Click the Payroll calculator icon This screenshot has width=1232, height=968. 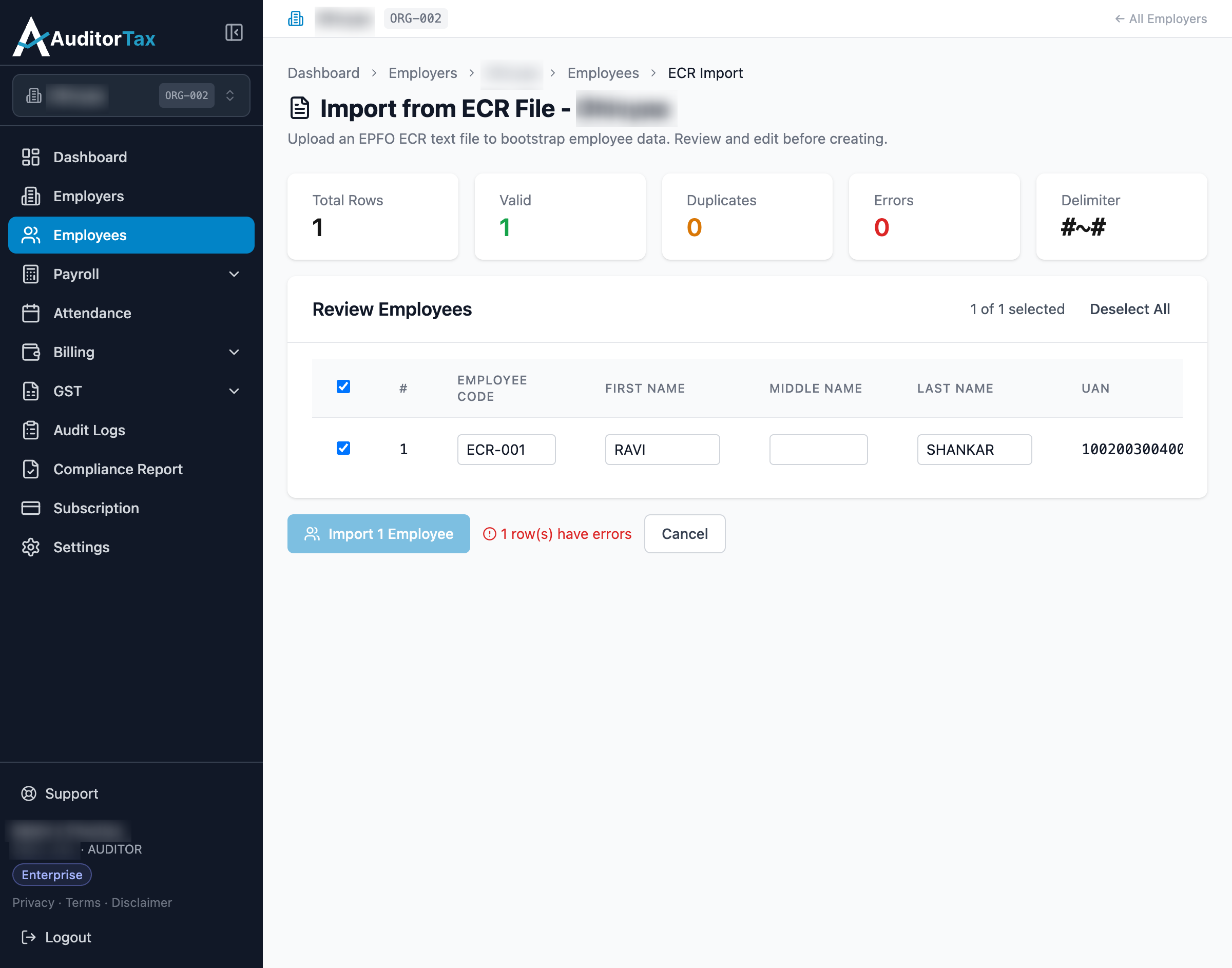click(x=31, y=274)
